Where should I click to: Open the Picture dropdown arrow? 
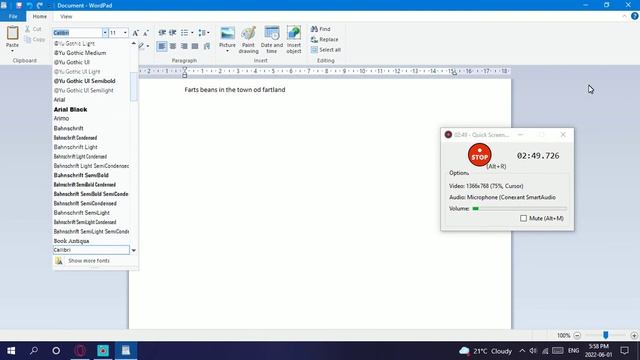coord(227,51)
